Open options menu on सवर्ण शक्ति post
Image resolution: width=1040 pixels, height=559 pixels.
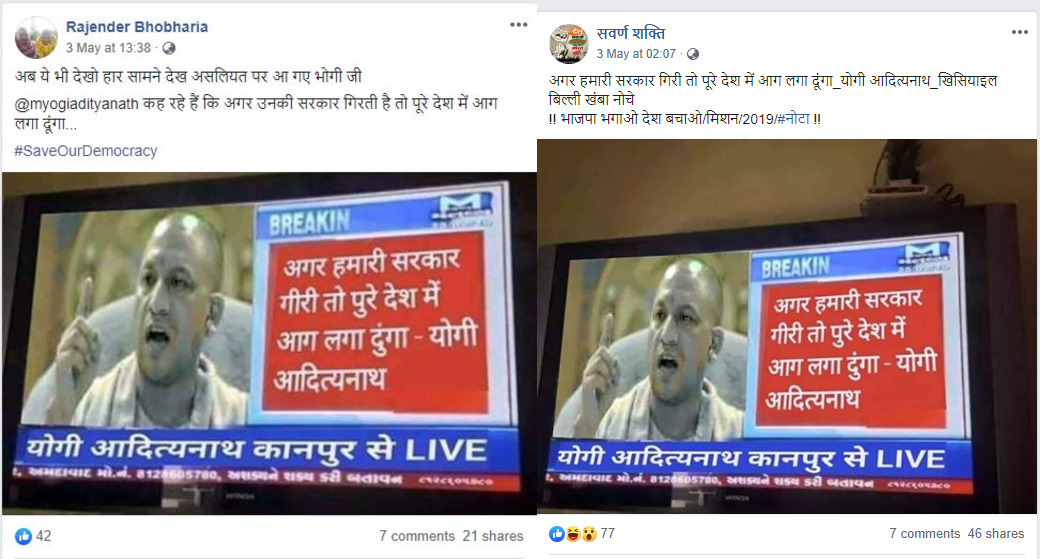(1019, 32)
